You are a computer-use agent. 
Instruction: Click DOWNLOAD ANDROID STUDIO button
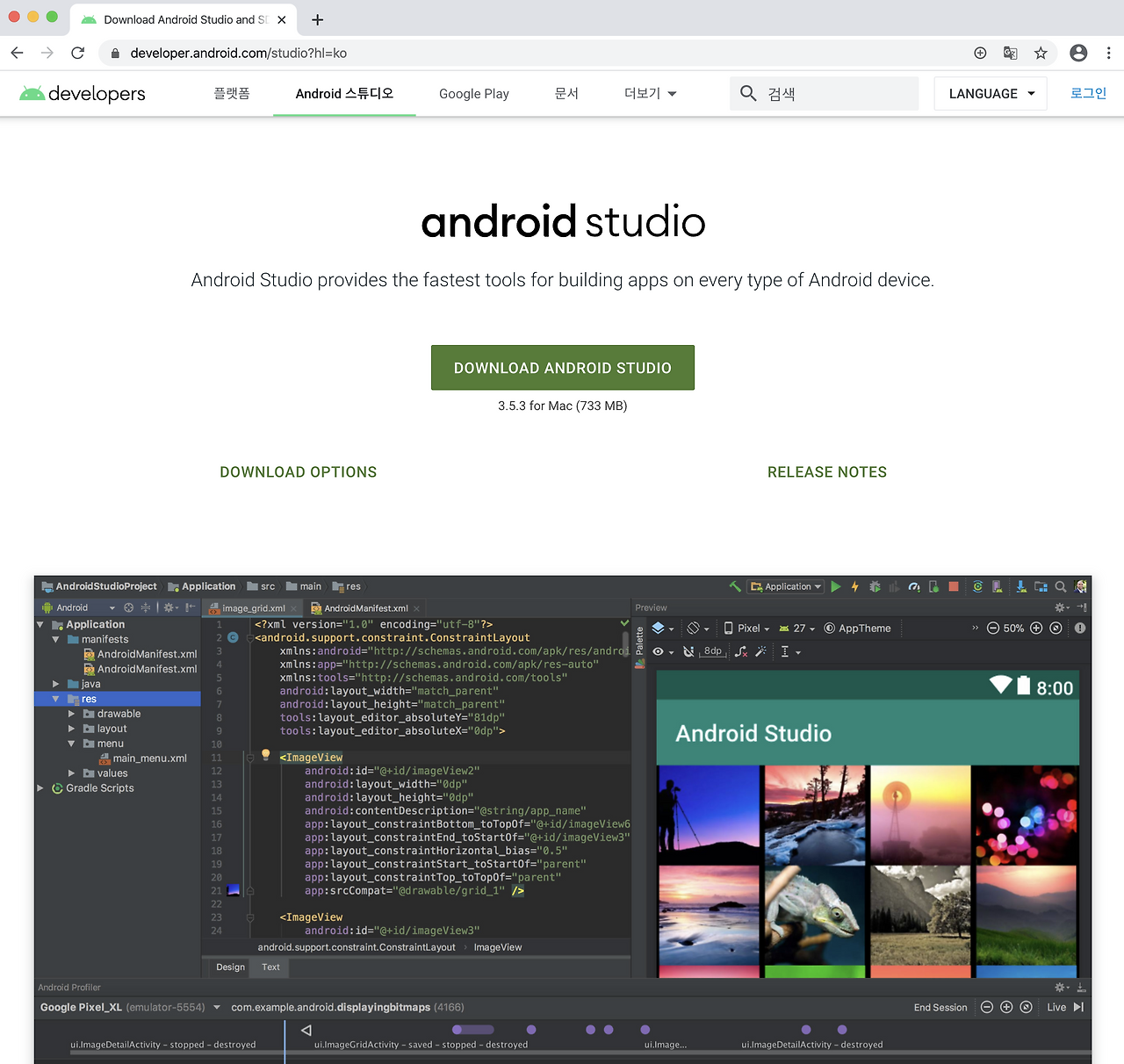pyautogui.click(x=563, y=368)
